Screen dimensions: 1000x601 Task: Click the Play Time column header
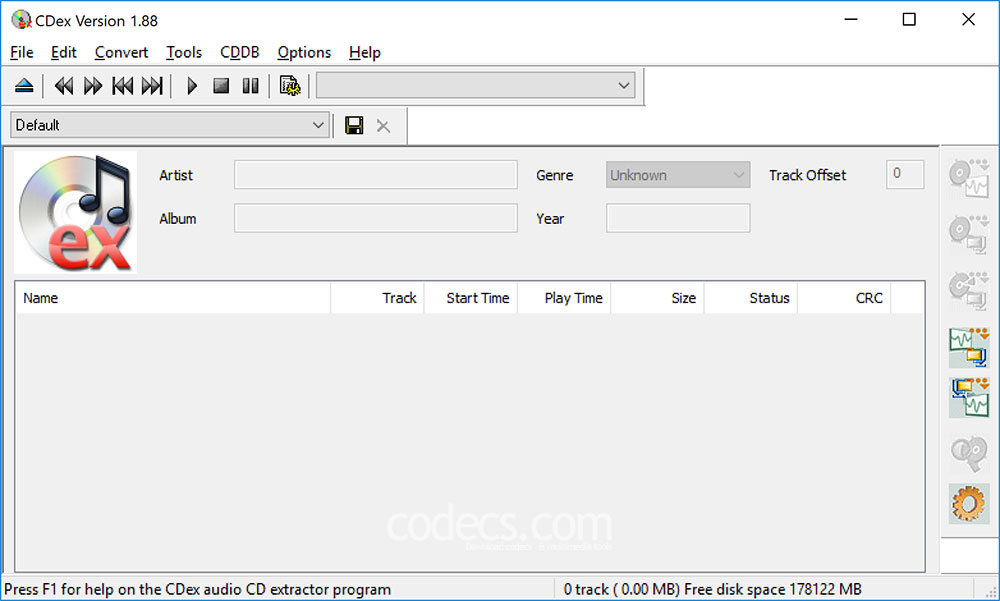point(564,298)
